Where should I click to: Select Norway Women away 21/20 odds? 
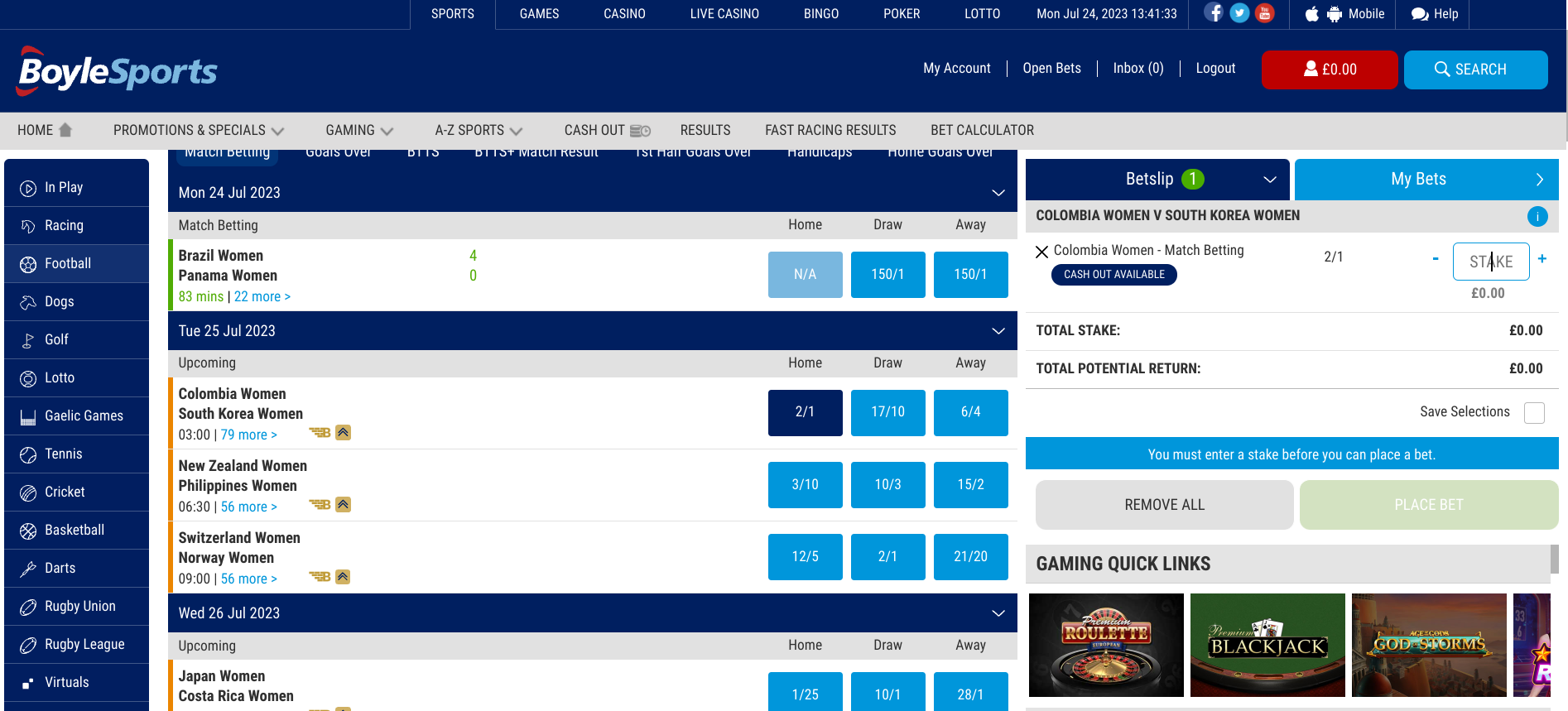[x=970, y=556]
